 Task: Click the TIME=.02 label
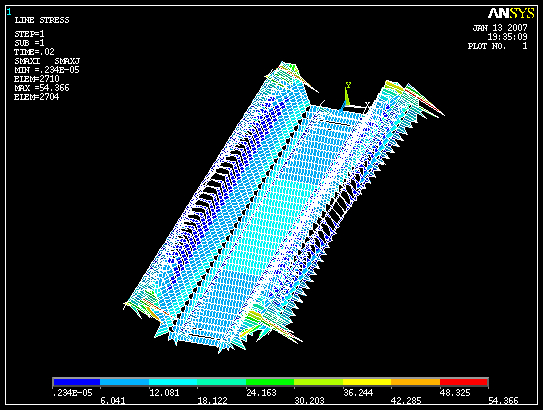tap(34, 52)
